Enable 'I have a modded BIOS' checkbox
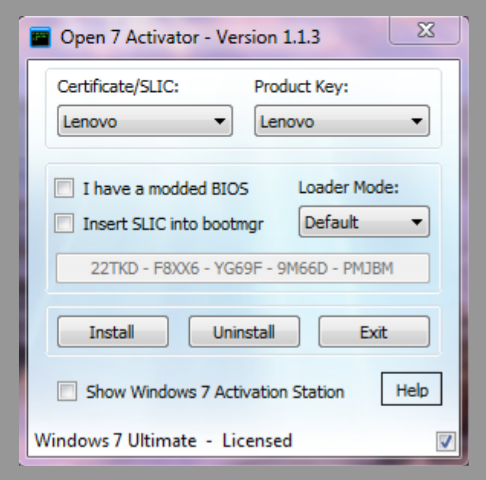Image resolution: width=486 pixels, height=480 pixels. point(64,188)
